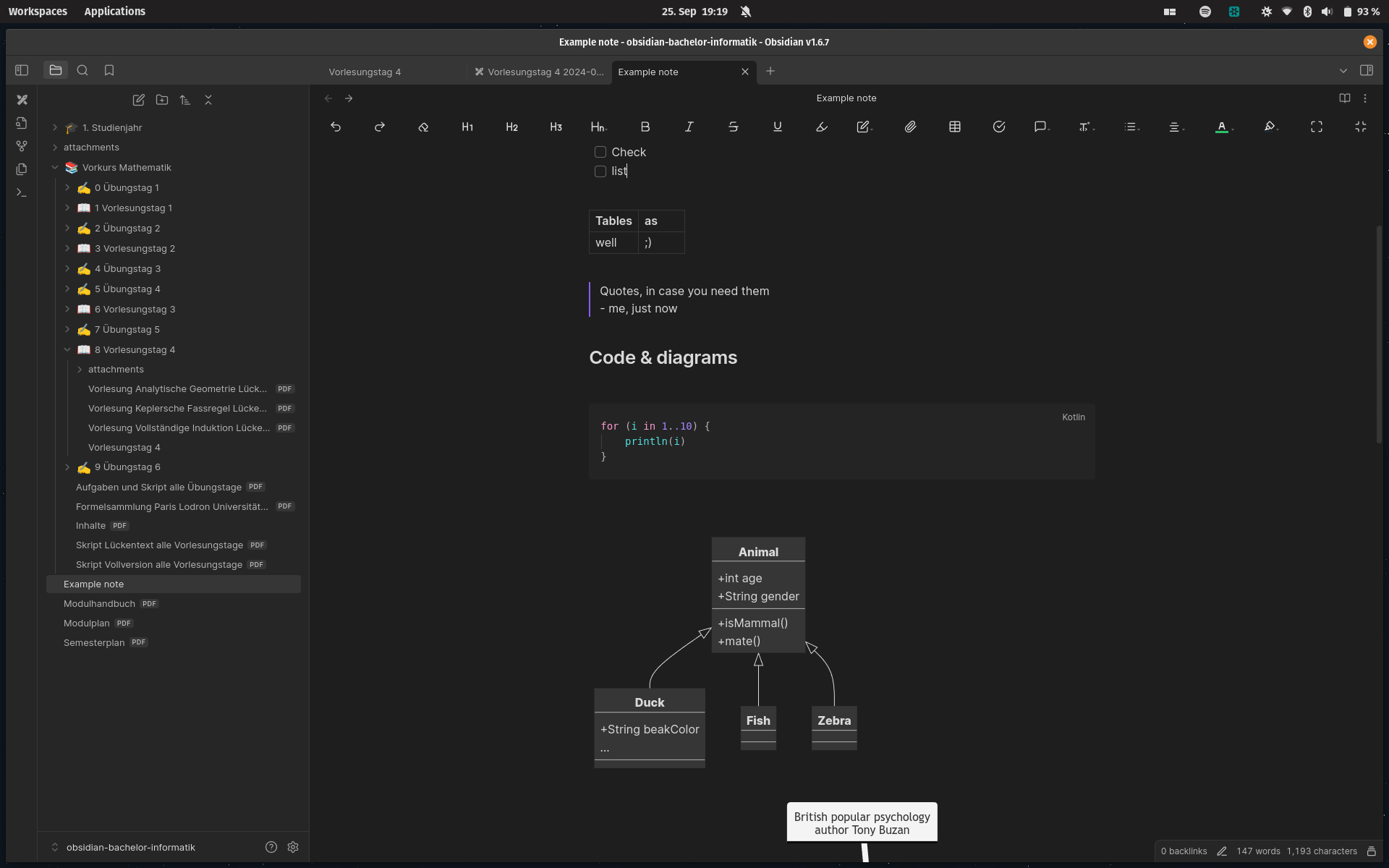The height and width of the screenshot is (868, 1389).
Task: Open graph view from the ribbon
Action: [22, 146]
